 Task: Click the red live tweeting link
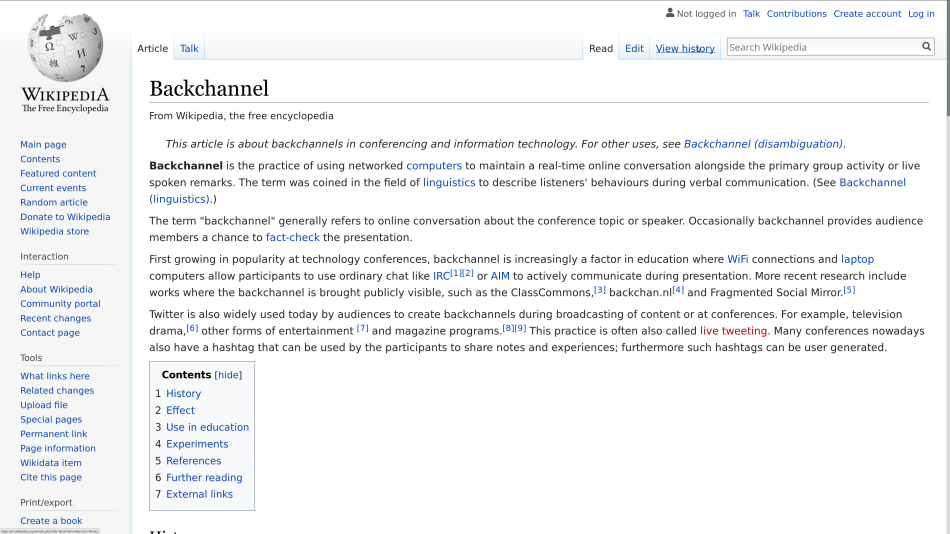click(733, 331)
